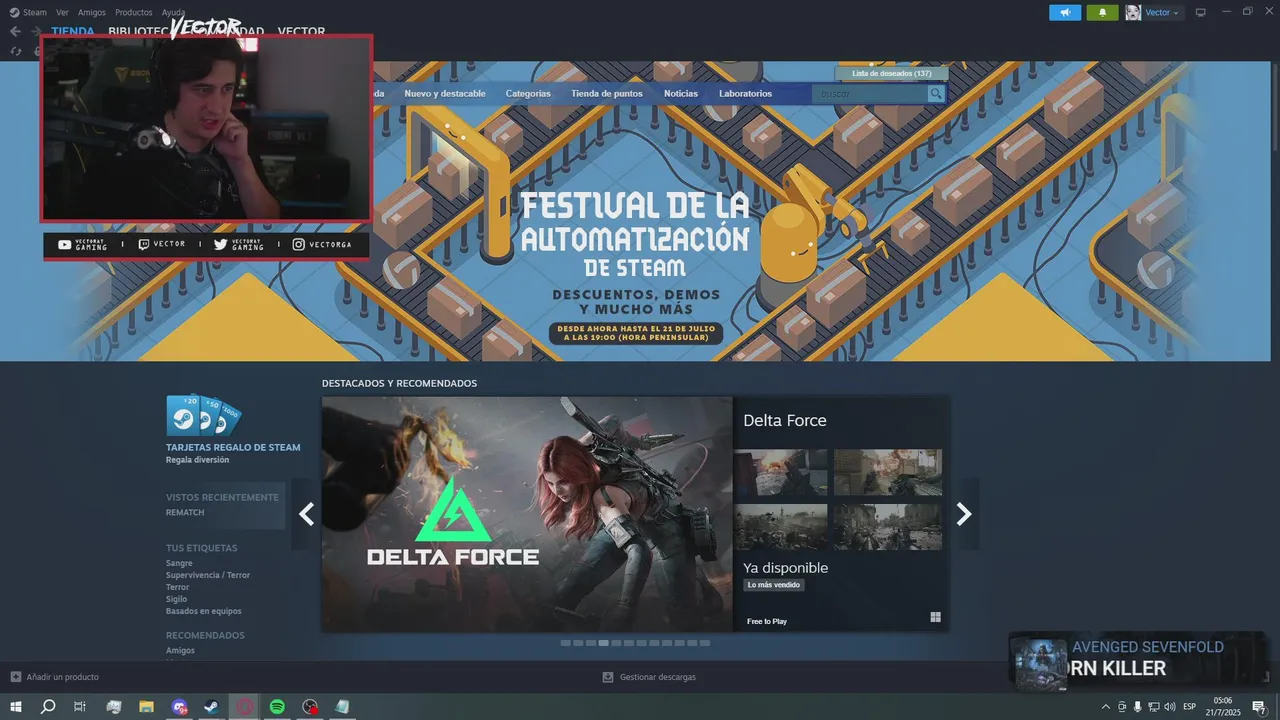The width and height of the screenshot is (1280, 720).
Task: Open the Ayuda menu
Action: [173, 12]
